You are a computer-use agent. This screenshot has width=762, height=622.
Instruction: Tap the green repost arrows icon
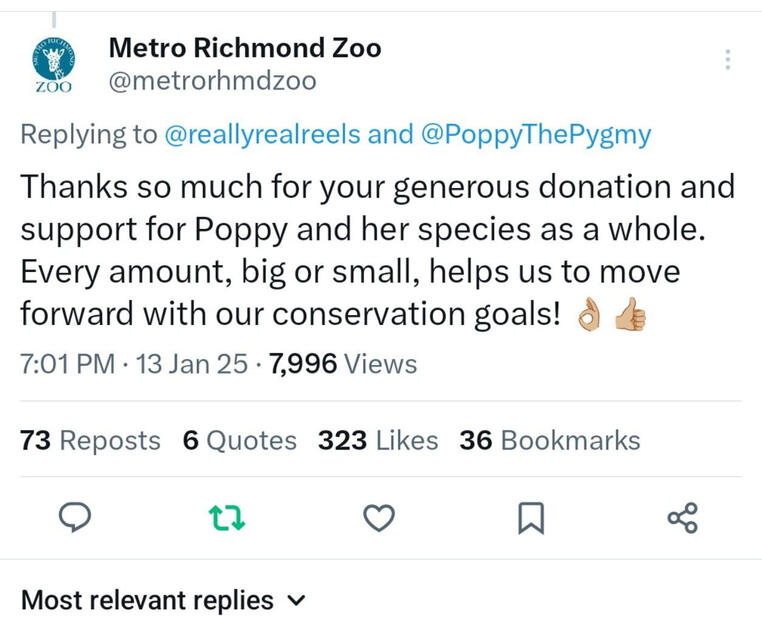227,517
